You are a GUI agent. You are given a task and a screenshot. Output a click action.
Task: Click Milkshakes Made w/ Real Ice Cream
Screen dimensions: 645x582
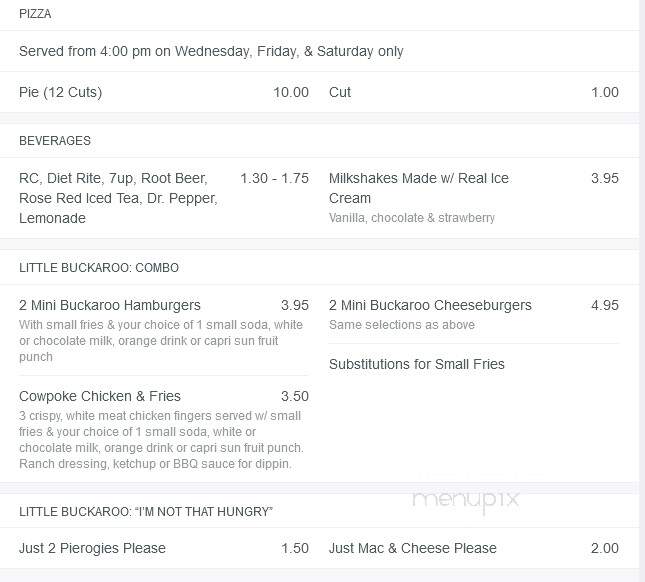[419, 188]
